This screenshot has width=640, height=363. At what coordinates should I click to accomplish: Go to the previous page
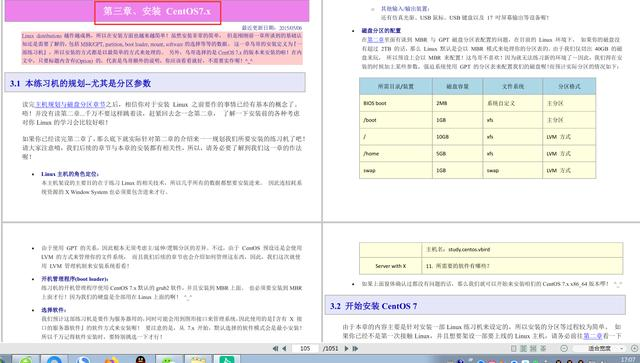coord(284,348)
